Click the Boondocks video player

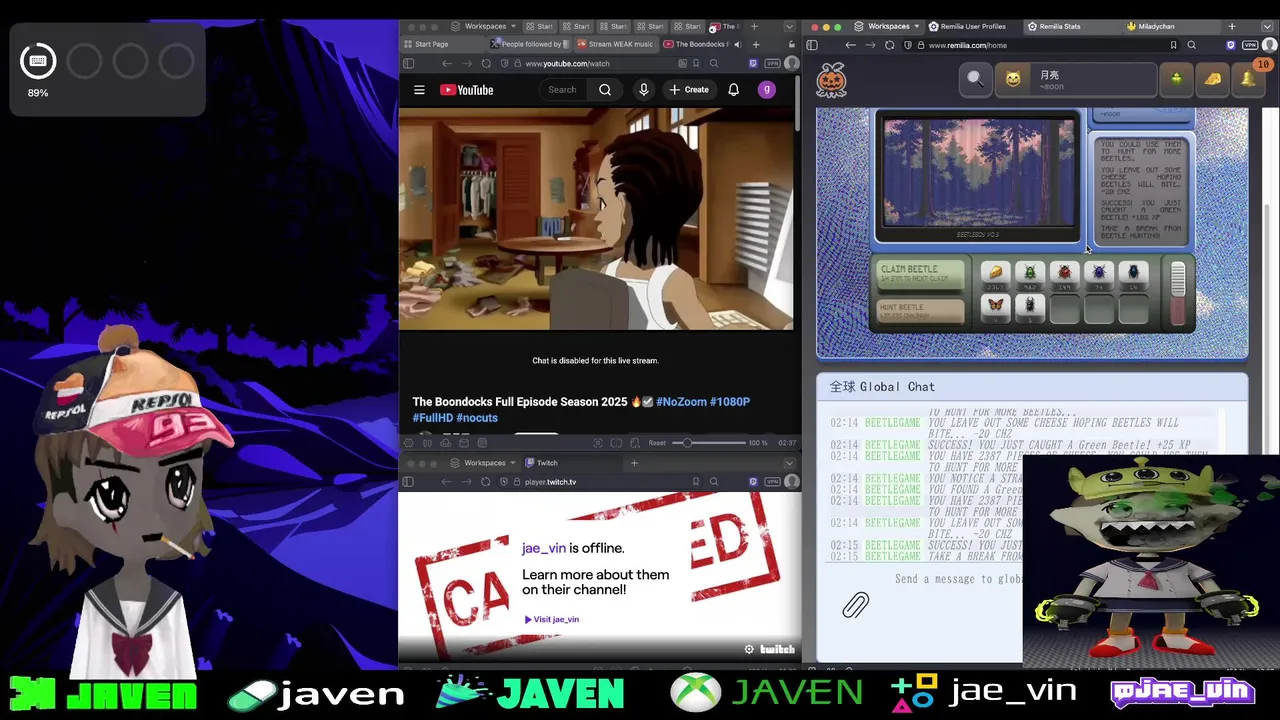pos(595,220)
